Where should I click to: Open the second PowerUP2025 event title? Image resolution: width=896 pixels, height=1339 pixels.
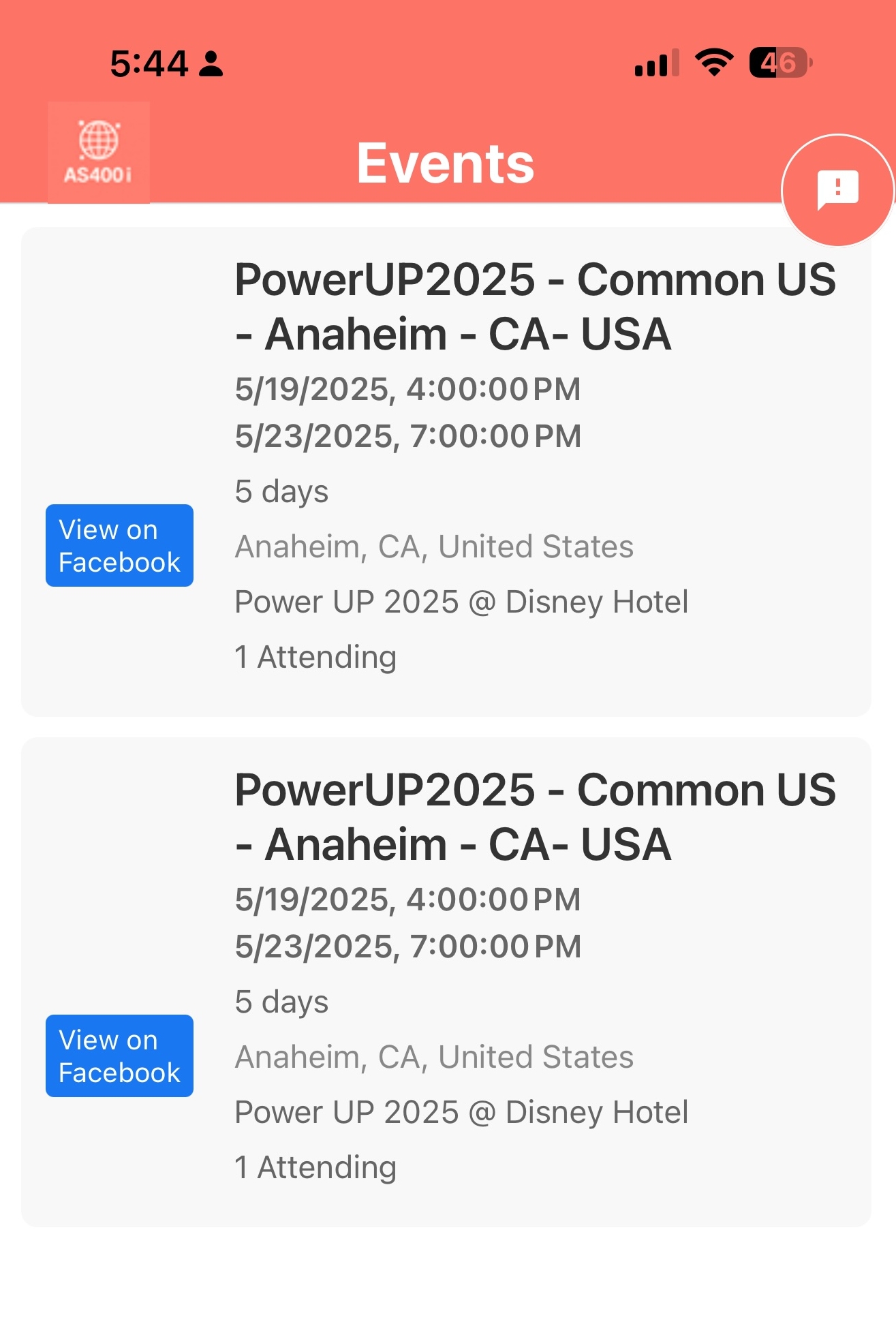[535, 817]
